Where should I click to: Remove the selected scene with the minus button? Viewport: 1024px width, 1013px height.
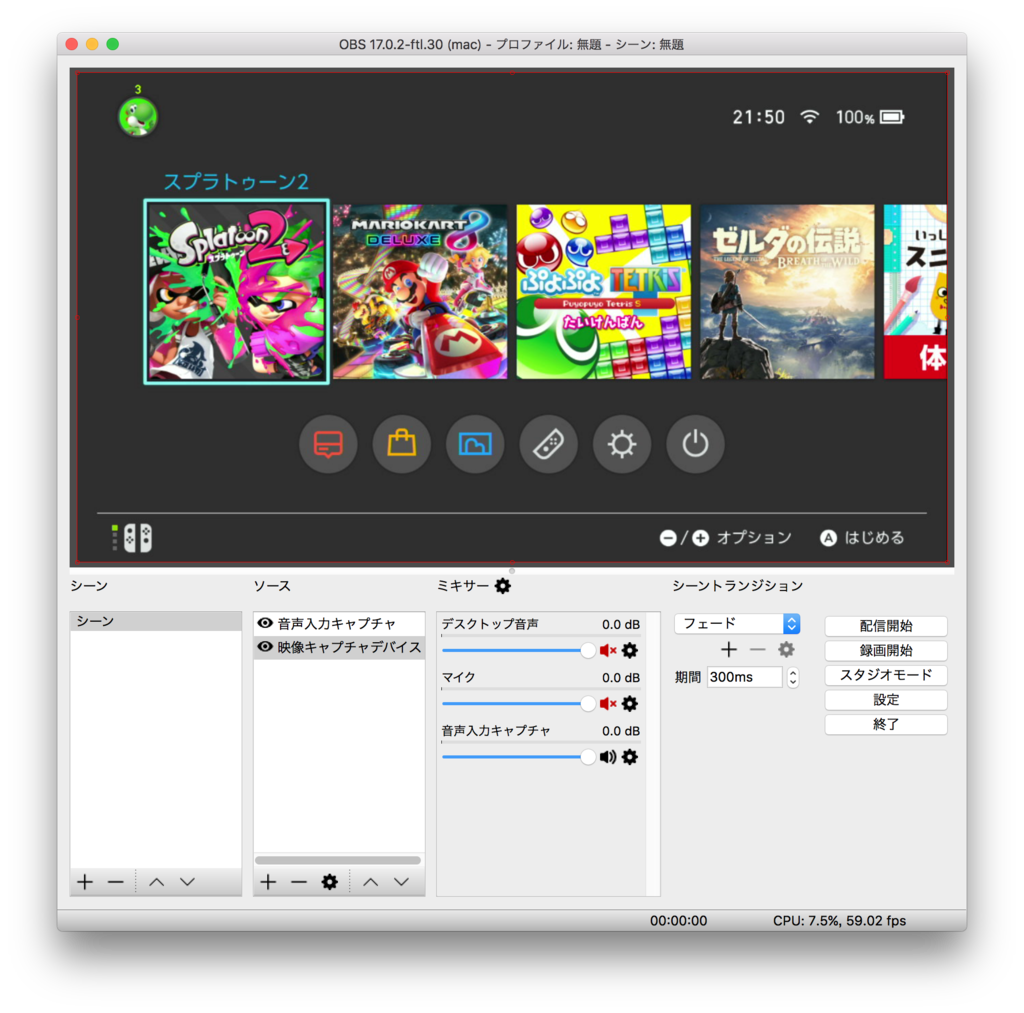pyautogui.click(x=116, y=882)
